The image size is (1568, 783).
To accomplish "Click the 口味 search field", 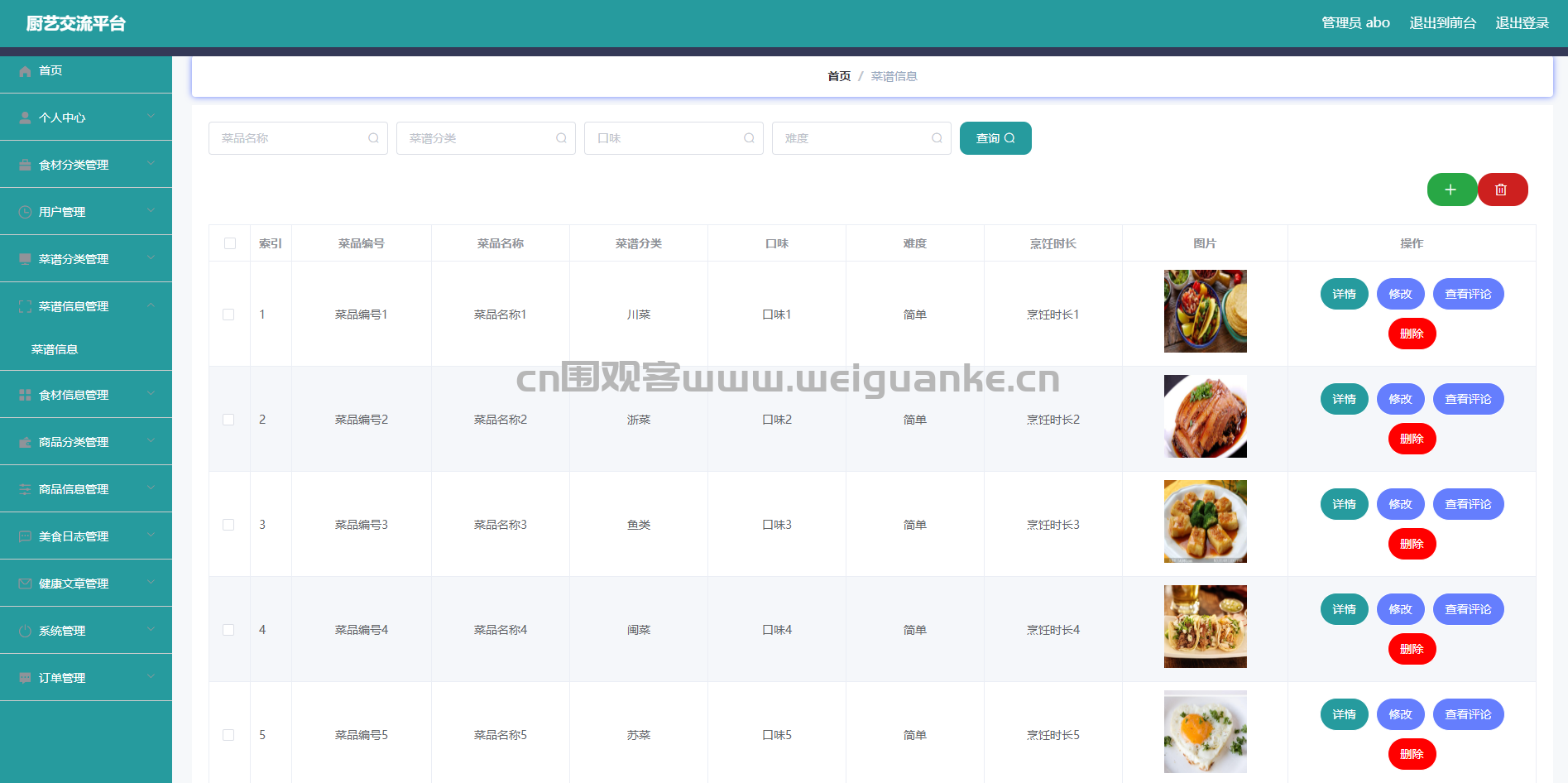I will pos(674,138).
